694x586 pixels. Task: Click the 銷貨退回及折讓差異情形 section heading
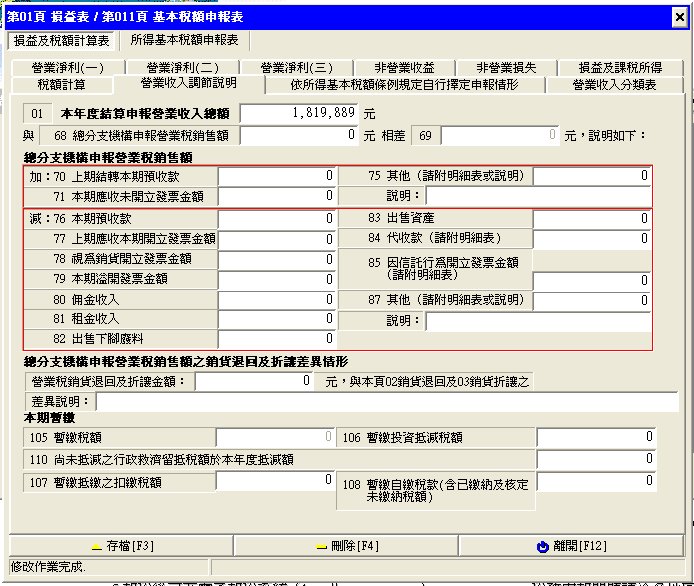click(186, 362)
